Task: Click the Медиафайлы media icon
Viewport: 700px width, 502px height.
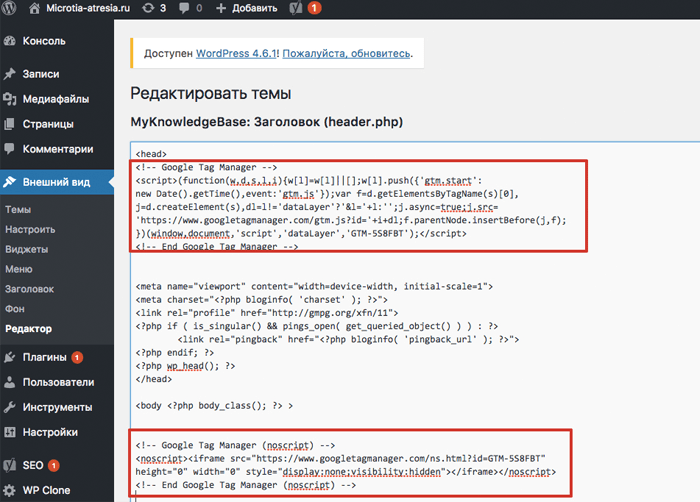Action: click(9, 99)
